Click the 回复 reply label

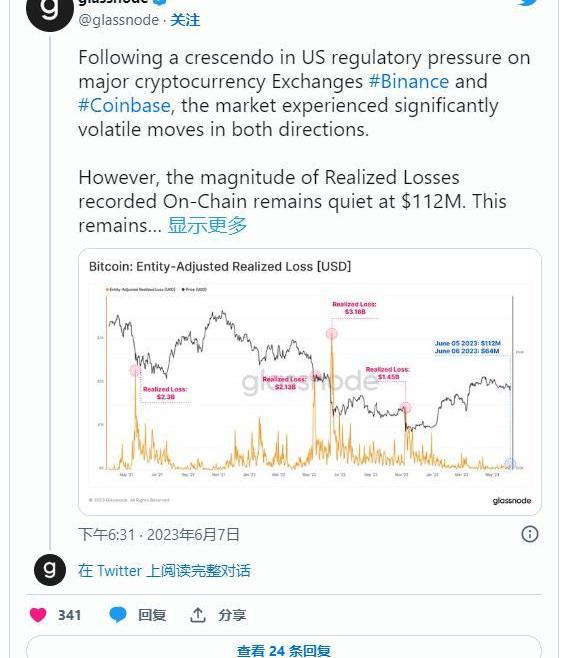[x=152, y=615]
